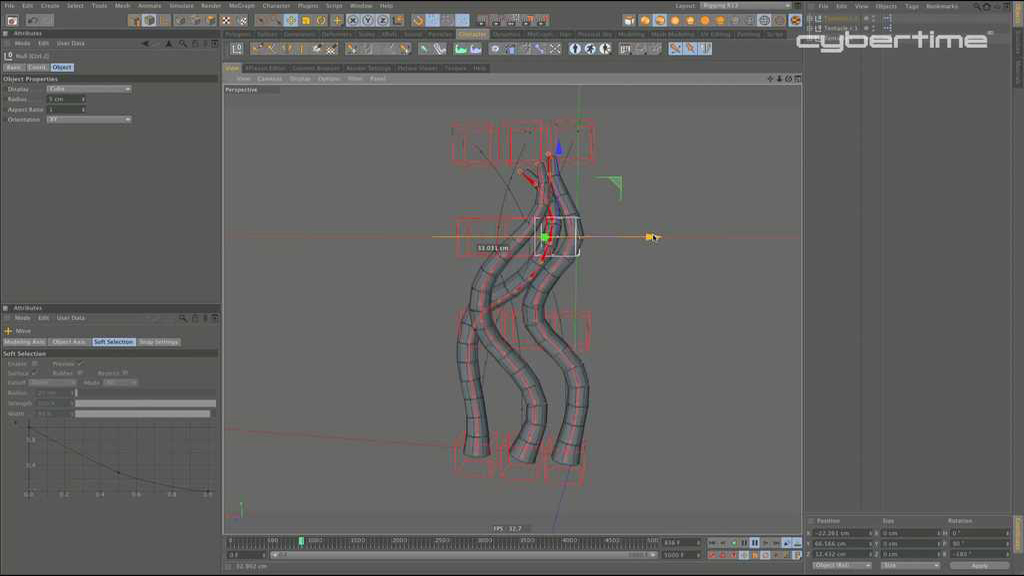Select the Scale tool icon
The height and width of the screenshot is (576, 1024).
pos(306,20)
